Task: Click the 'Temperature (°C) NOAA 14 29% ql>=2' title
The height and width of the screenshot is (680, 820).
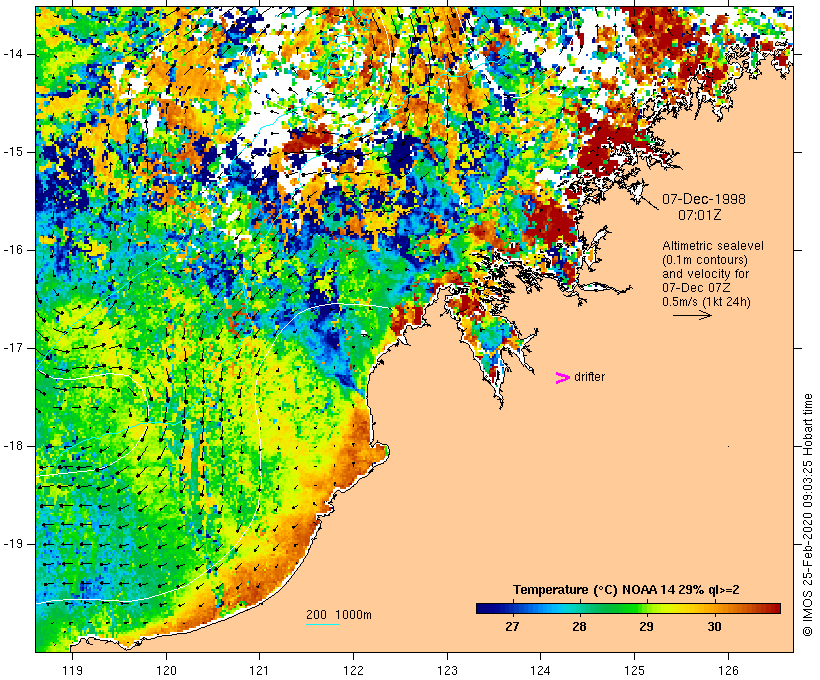Action: point(626,590)
